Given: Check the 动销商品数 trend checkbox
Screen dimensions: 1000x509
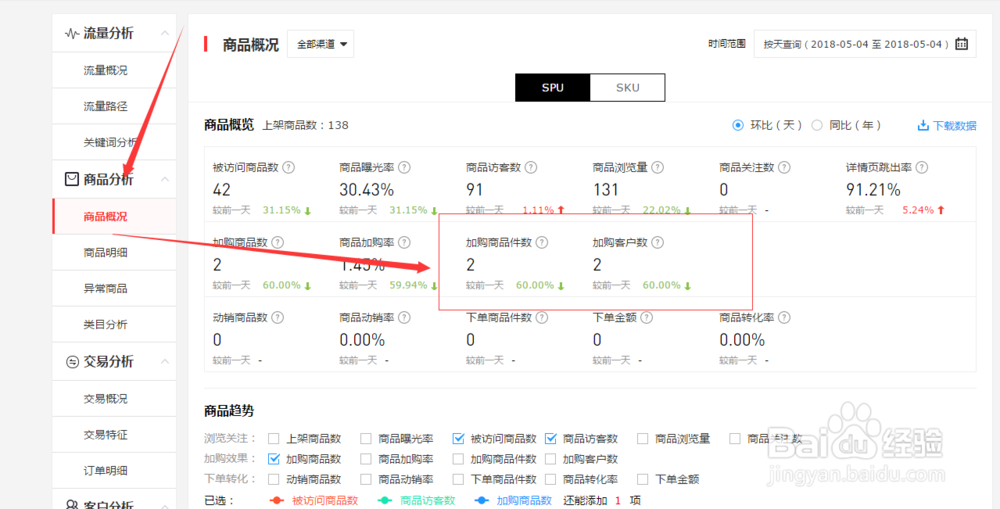Looking at the screenshot, I should 274,479.
